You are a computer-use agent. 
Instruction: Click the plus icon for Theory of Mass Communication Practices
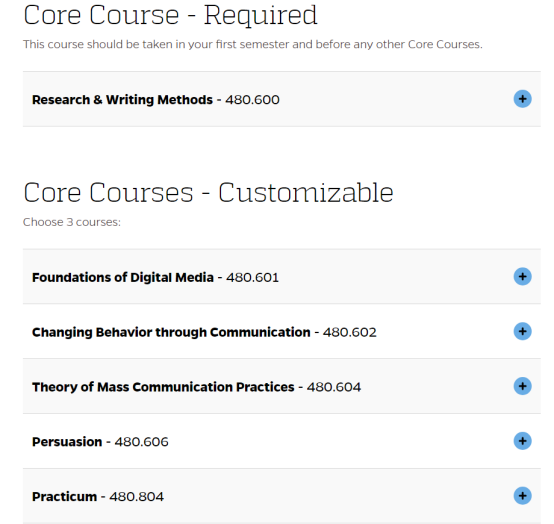tap(522, 386)
